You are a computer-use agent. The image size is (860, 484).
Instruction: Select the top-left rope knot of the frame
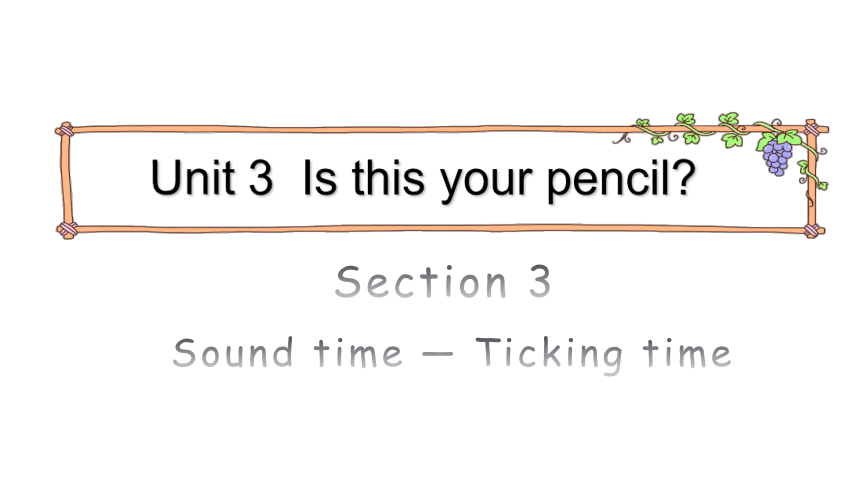(66, 131)
